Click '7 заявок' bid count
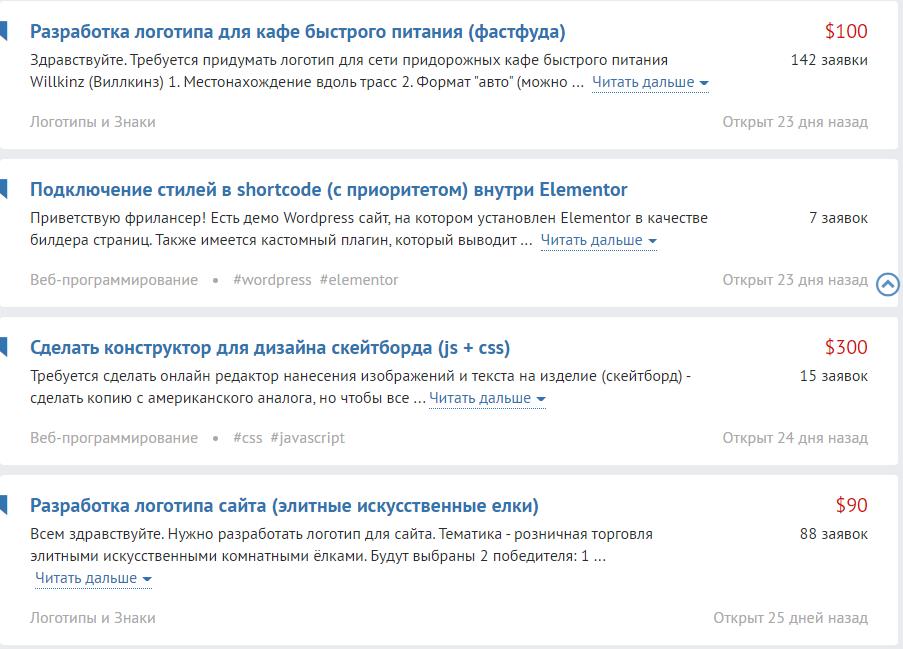This screenshot has height=649, width=903. (838, 218)
